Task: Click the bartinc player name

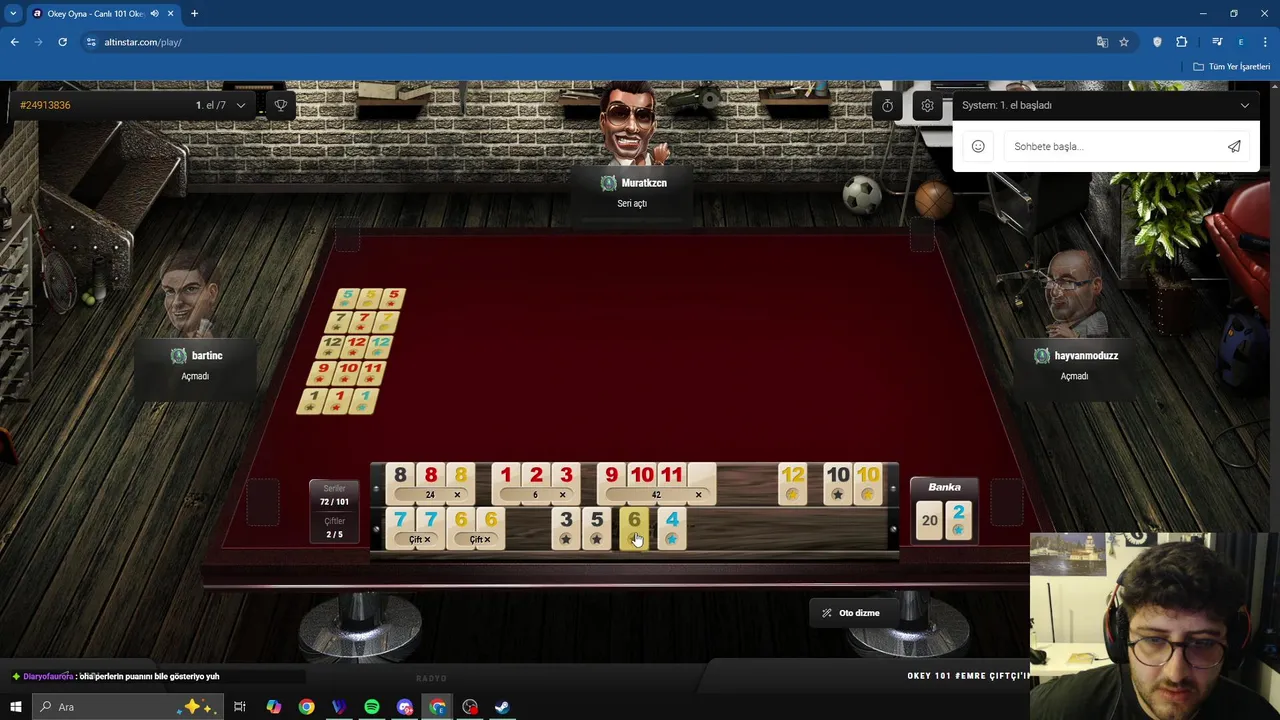Action: pyautogui.click(x=207, y=356)
